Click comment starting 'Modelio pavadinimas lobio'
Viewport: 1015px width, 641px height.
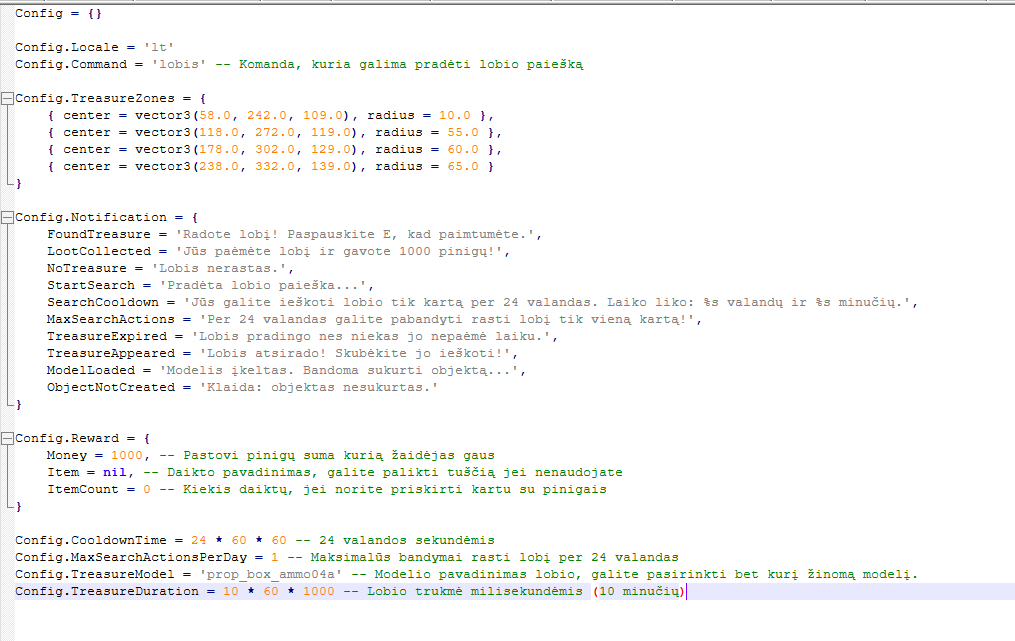click(636, 574)
